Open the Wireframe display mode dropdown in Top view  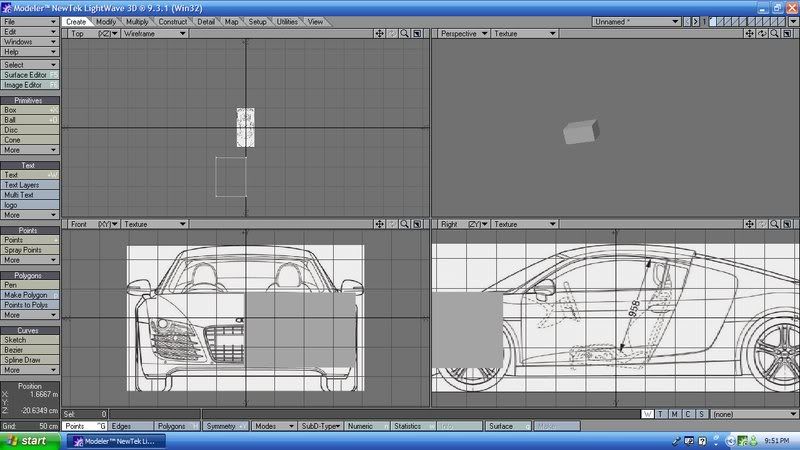click(154, 33)
